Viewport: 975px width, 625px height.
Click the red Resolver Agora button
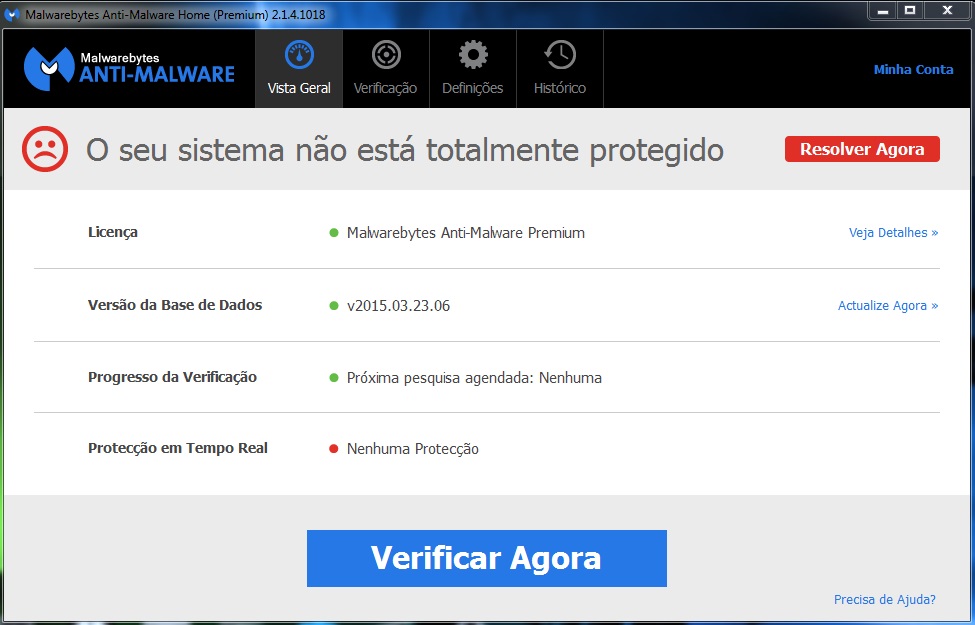pos(862,149)
